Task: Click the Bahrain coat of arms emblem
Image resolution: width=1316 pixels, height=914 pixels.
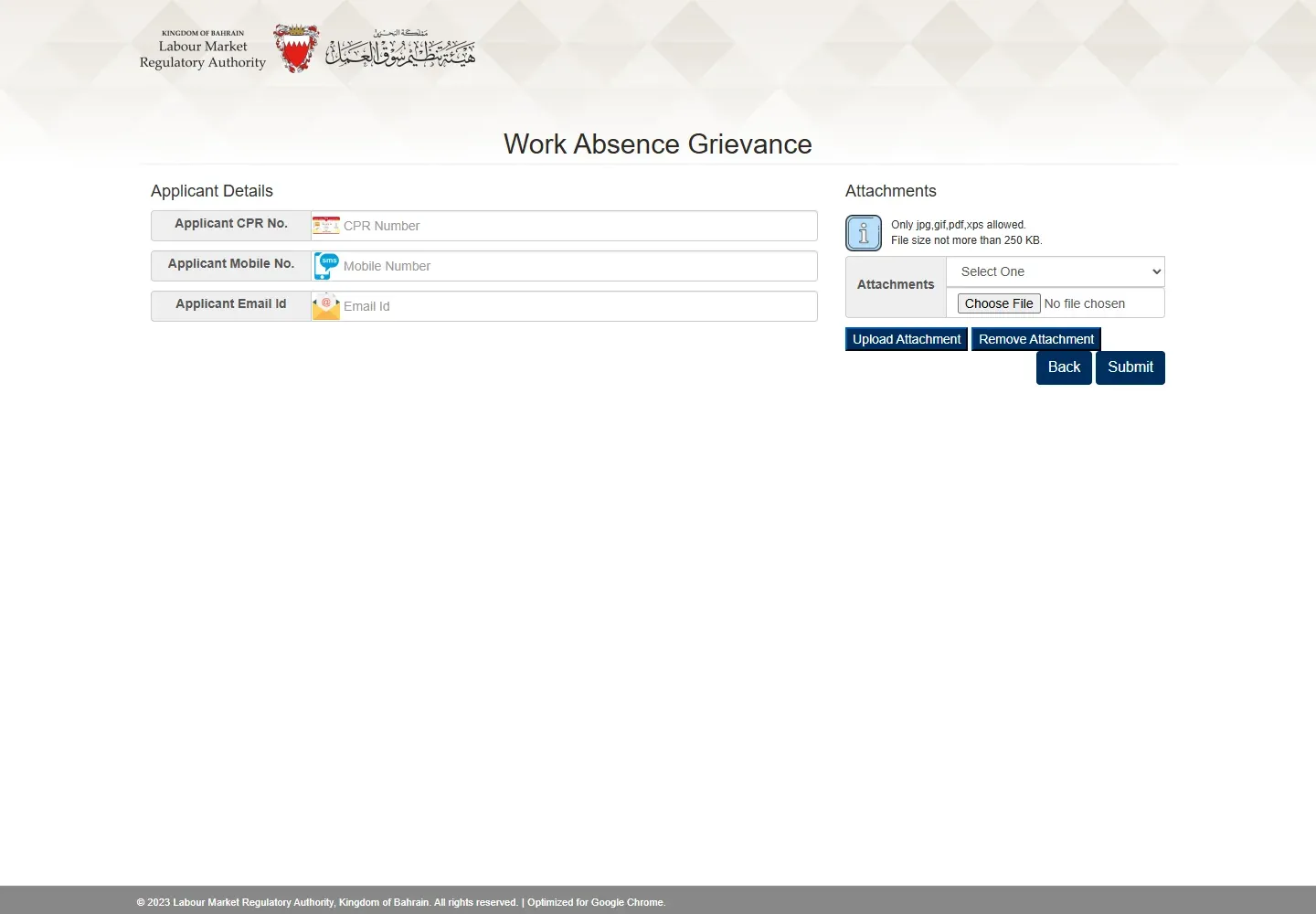Action: (x=296, y=48)
